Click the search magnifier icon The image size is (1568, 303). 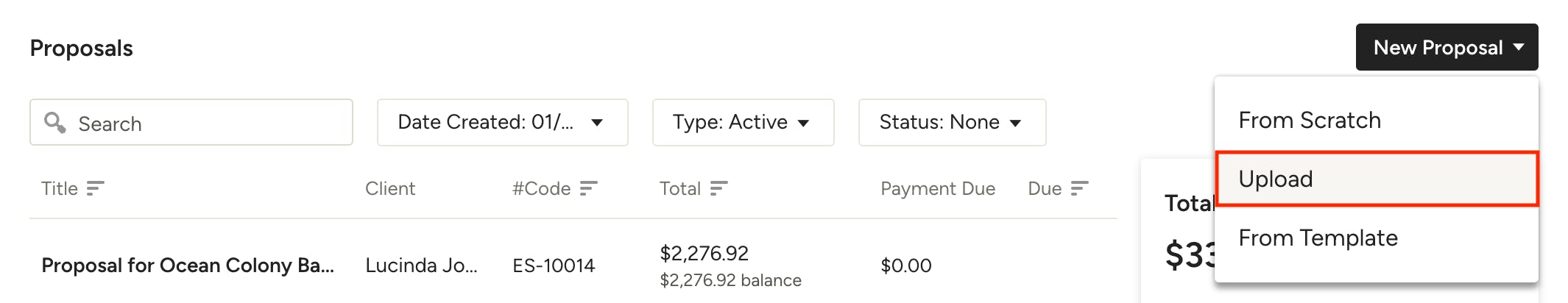tap(55, 122)
